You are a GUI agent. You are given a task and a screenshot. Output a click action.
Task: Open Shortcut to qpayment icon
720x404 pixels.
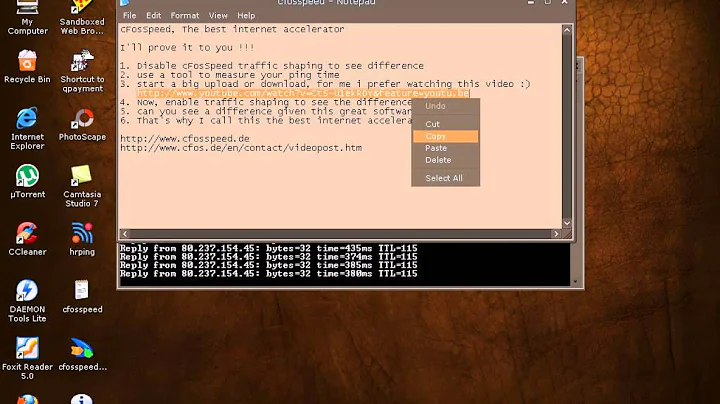tap(82, 71)
